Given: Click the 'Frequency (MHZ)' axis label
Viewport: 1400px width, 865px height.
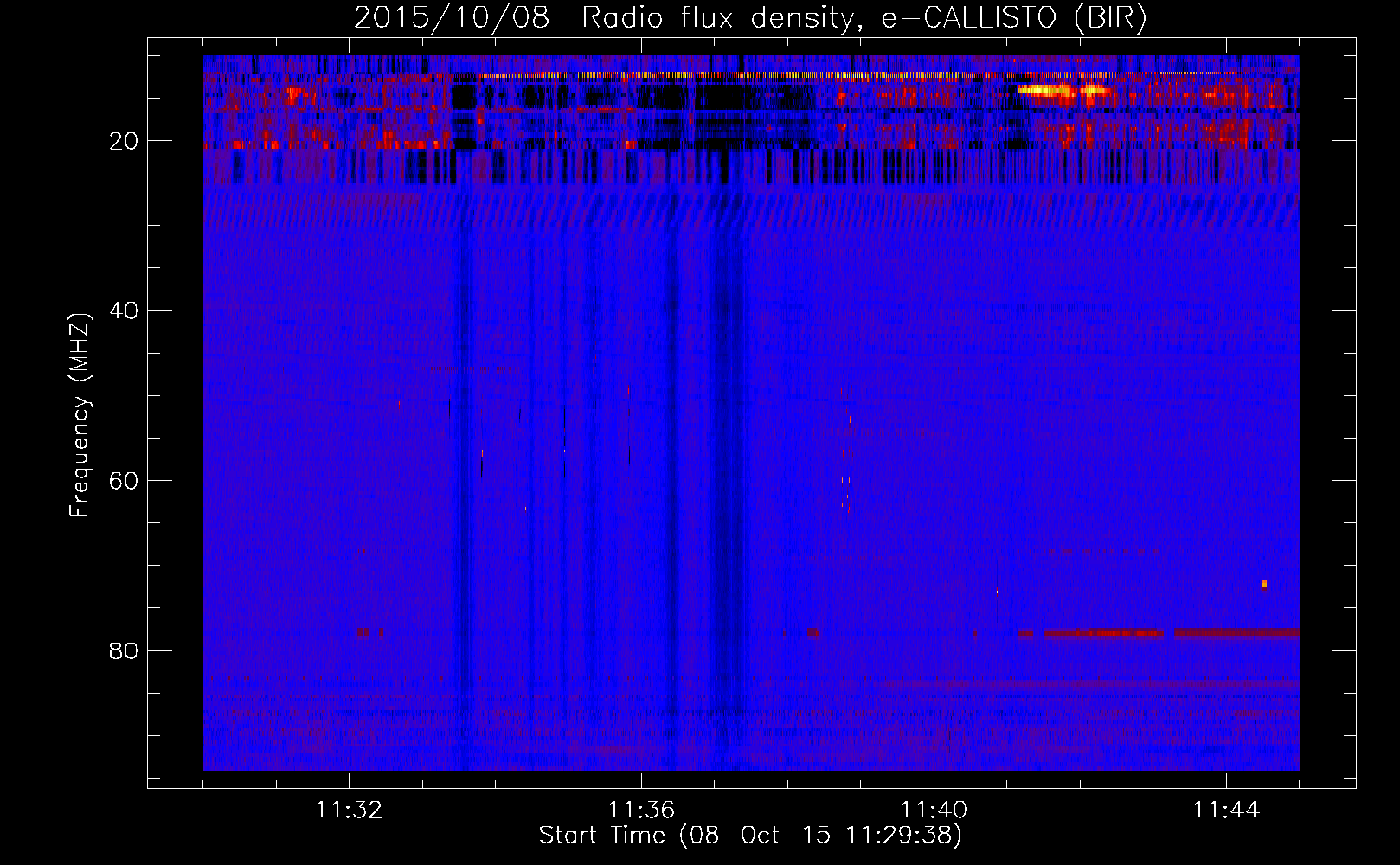Looking at the screenshot, I should tap(80, 415).
